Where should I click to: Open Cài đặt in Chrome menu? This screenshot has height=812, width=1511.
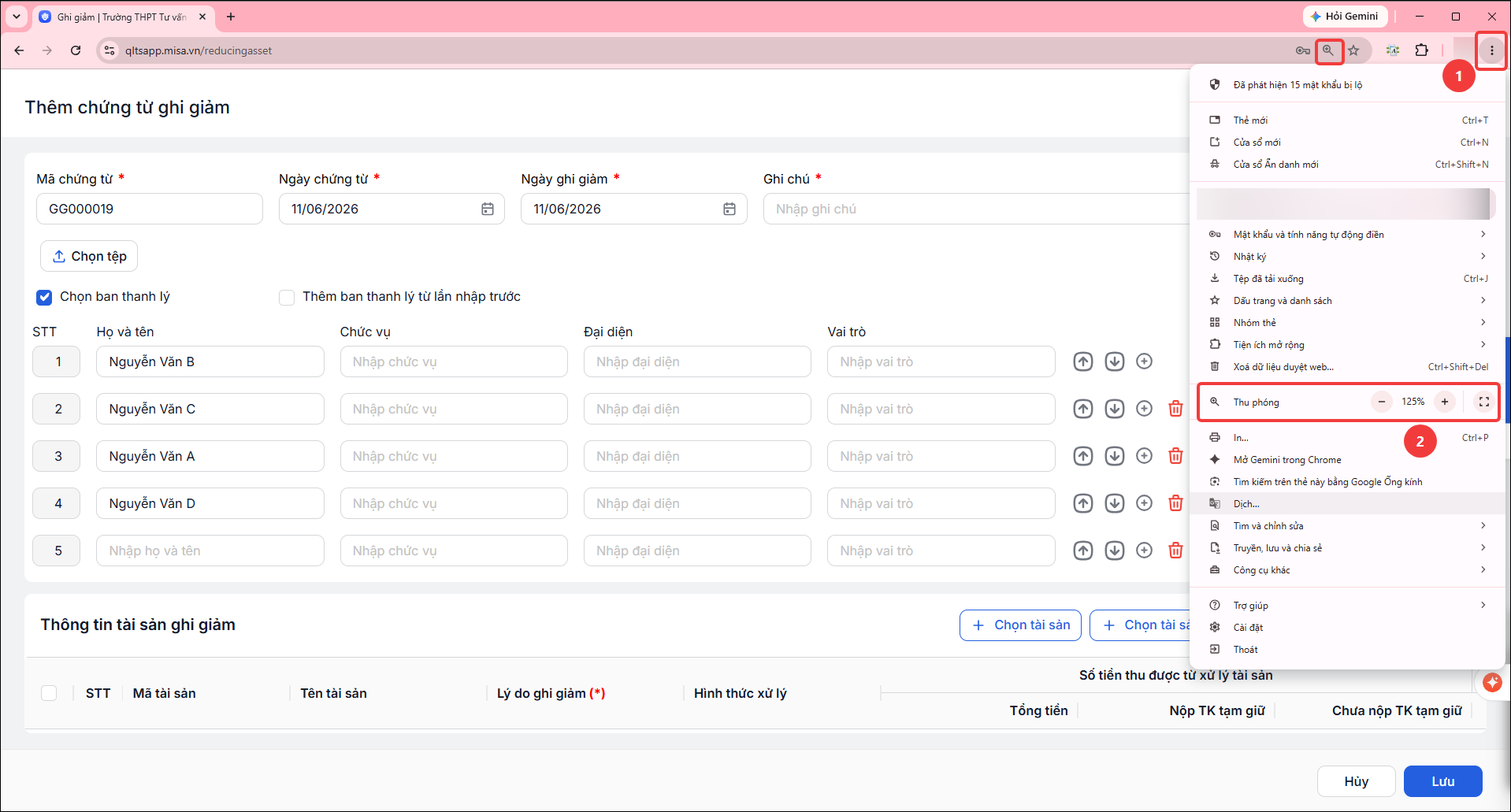click(x=1347, y=627)
